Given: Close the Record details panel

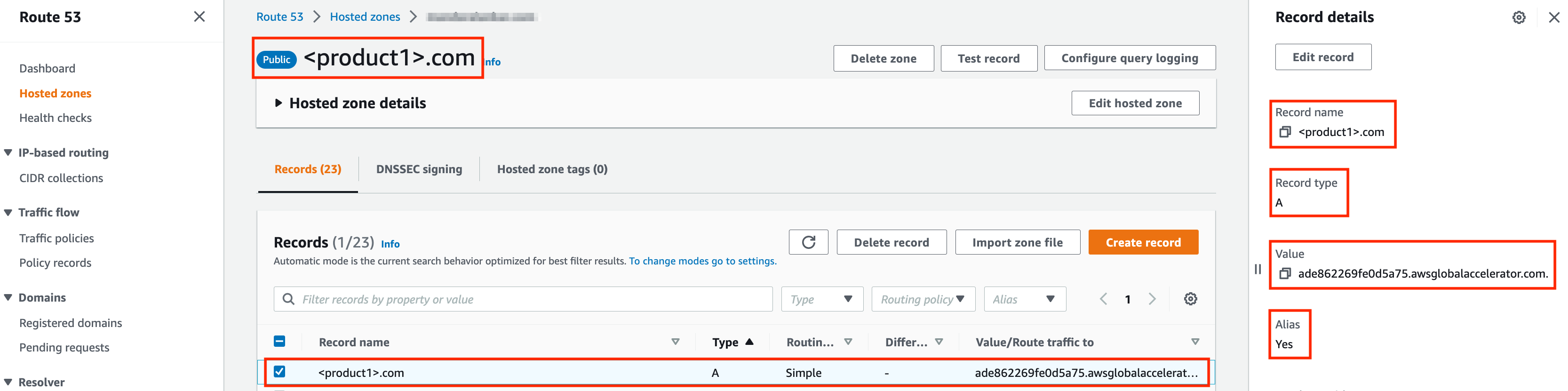Looking at the screenshot, I should click(1554, 18).
